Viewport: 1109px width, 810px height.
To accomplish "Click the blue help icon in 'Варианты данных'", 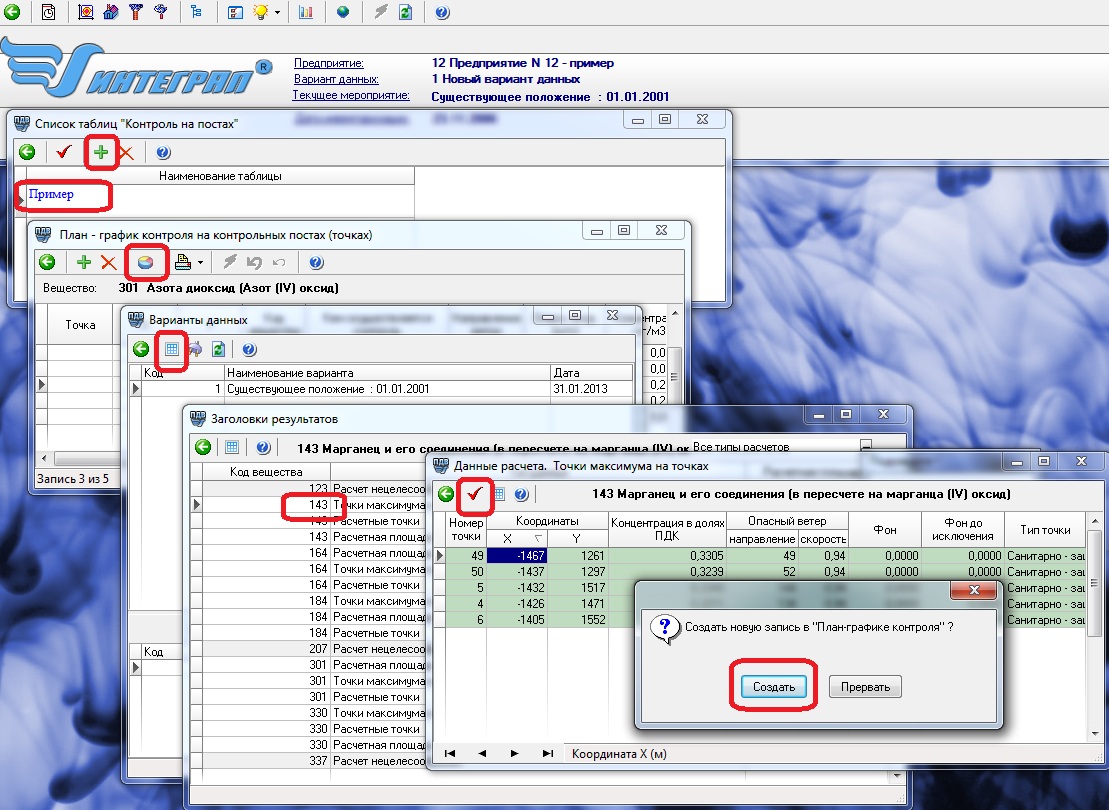I will click(249, 349).
